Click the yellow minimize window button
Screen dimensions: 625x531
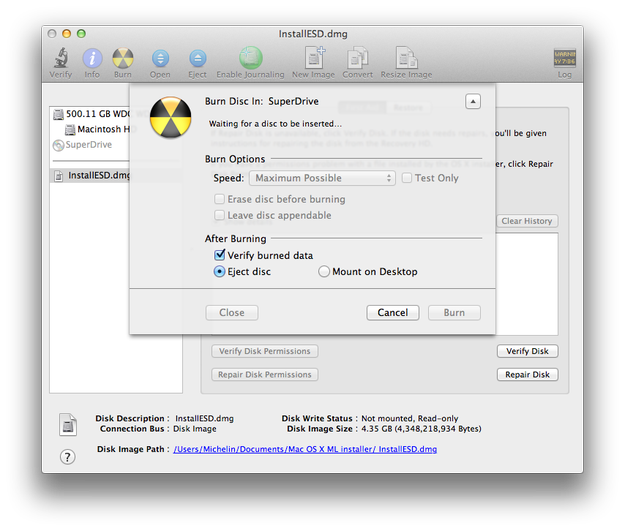click(67, 33)
